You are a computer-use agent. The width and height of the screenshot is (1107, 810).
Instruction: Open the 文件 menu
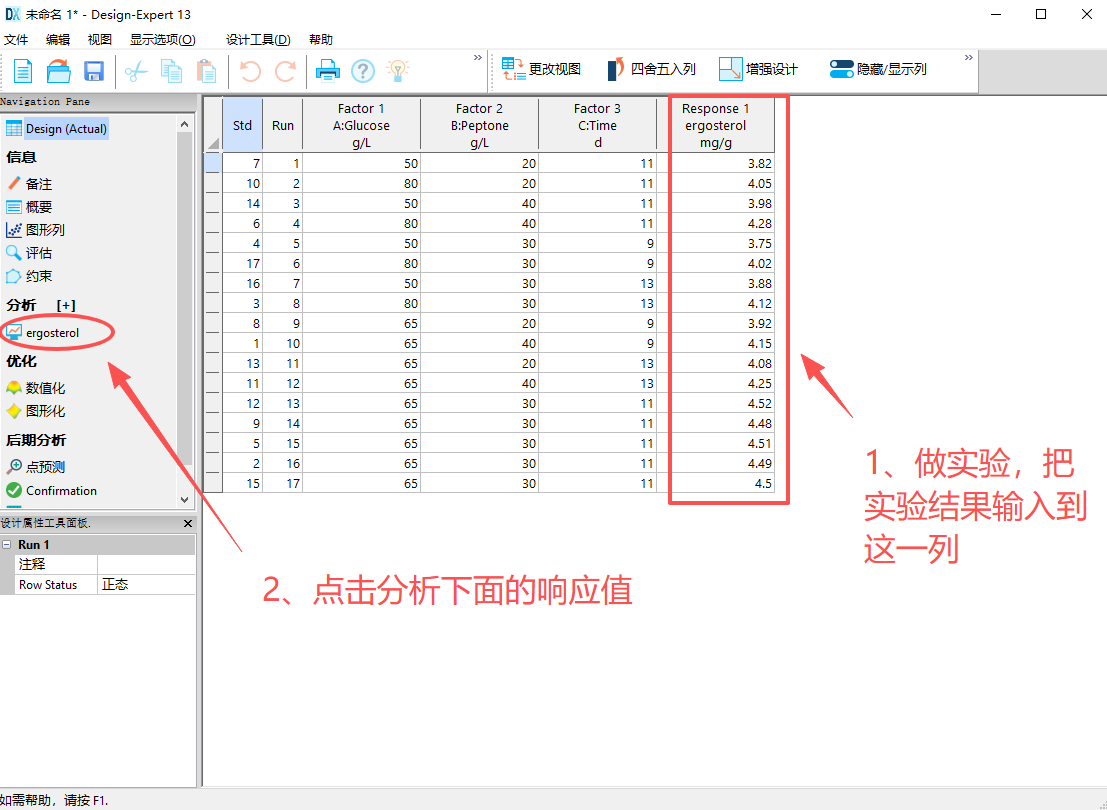[x=16, y=39]
